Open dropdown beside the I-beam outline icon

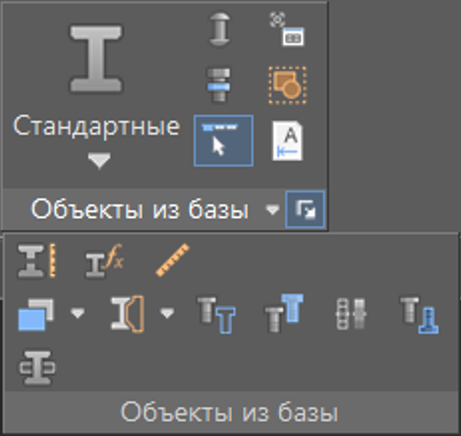click(x=167, y=313)
